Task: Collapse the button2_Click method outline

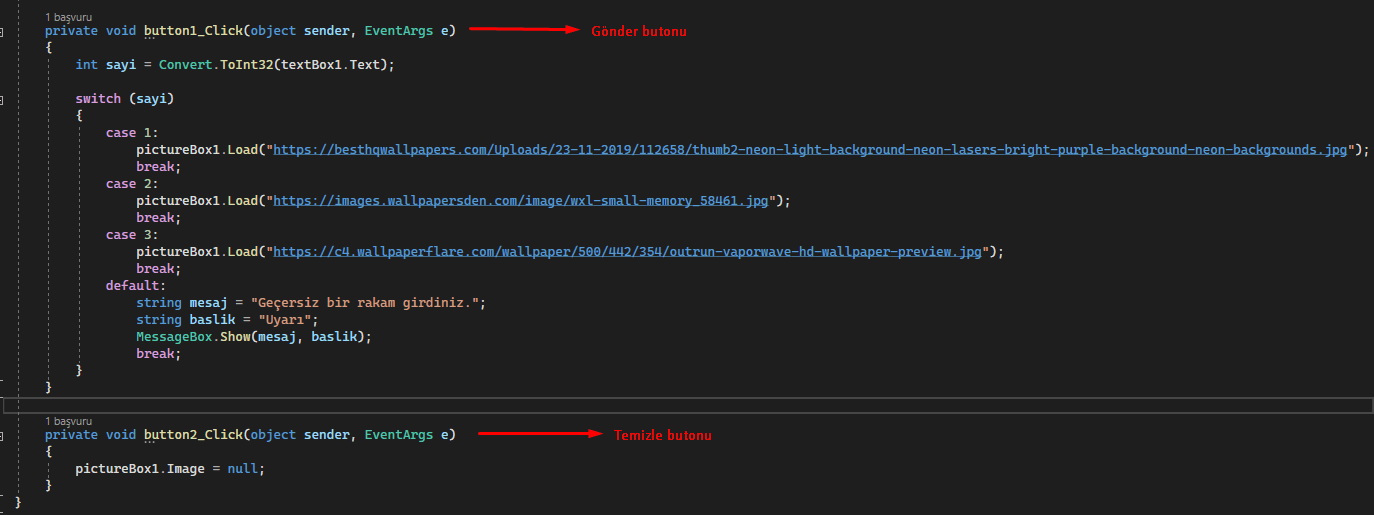Action: click(3, 435)
